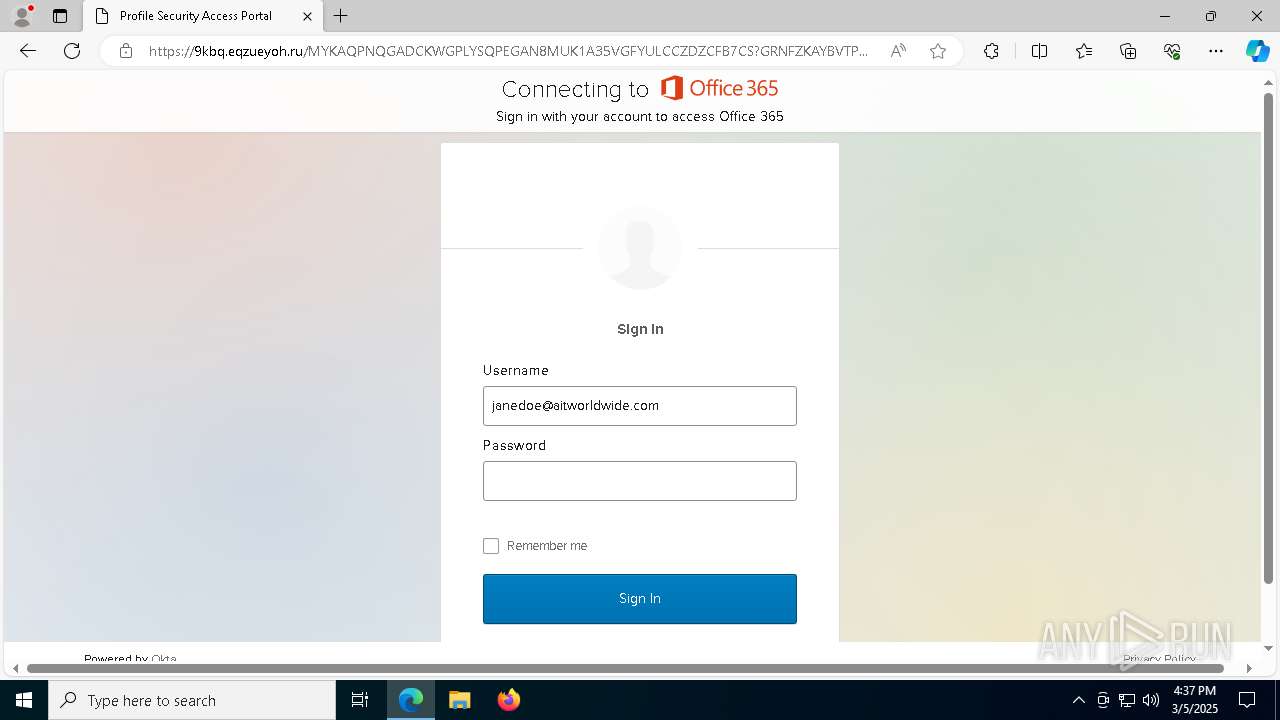Open Microsoft Edge from taskbar
1280x720 pixels.
click(411, 700)
